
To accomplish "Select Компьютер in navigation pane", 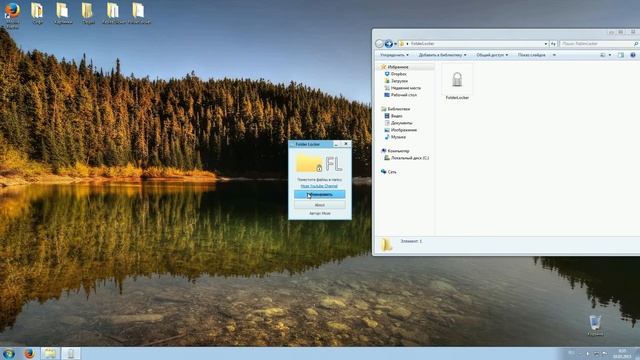I will 398,151.
